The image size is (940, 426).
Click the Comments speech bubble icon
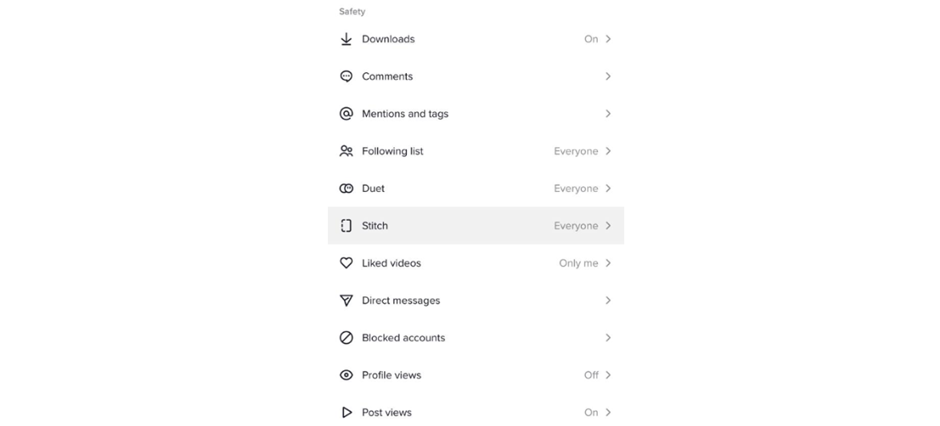pos(346,76)
